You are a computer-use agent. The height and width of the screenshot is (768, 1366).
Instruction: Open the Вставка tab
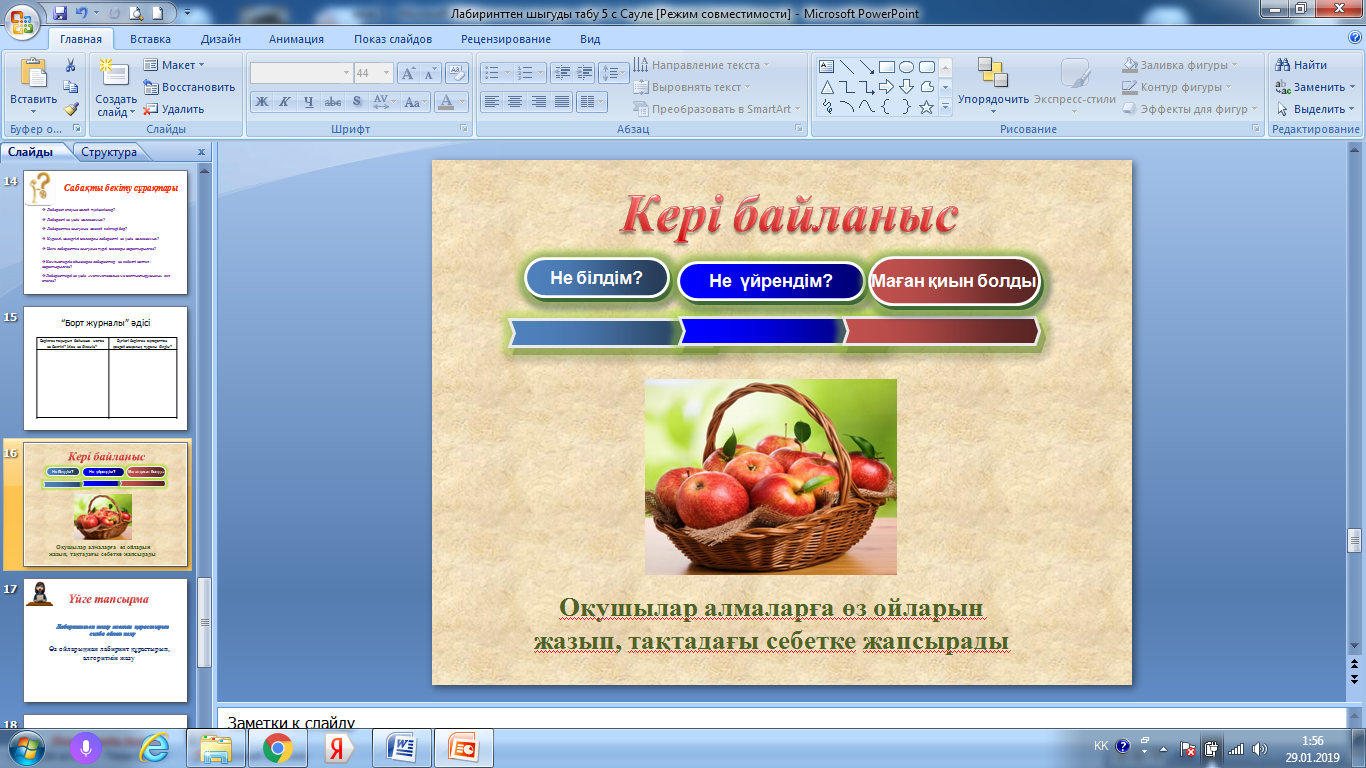click(x=150, y=39)
